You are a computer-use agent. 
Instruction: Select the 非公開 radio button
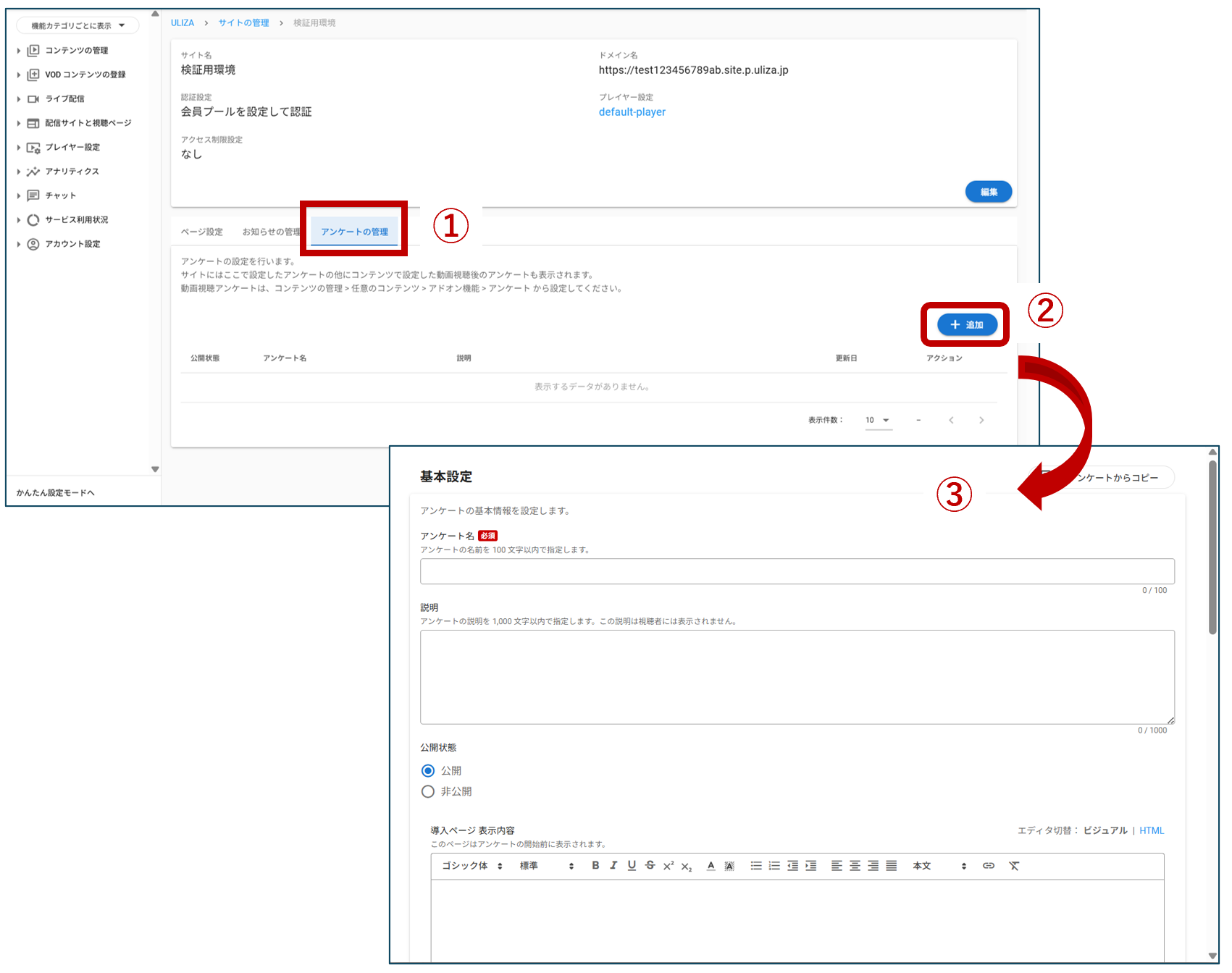coord(428,792)
